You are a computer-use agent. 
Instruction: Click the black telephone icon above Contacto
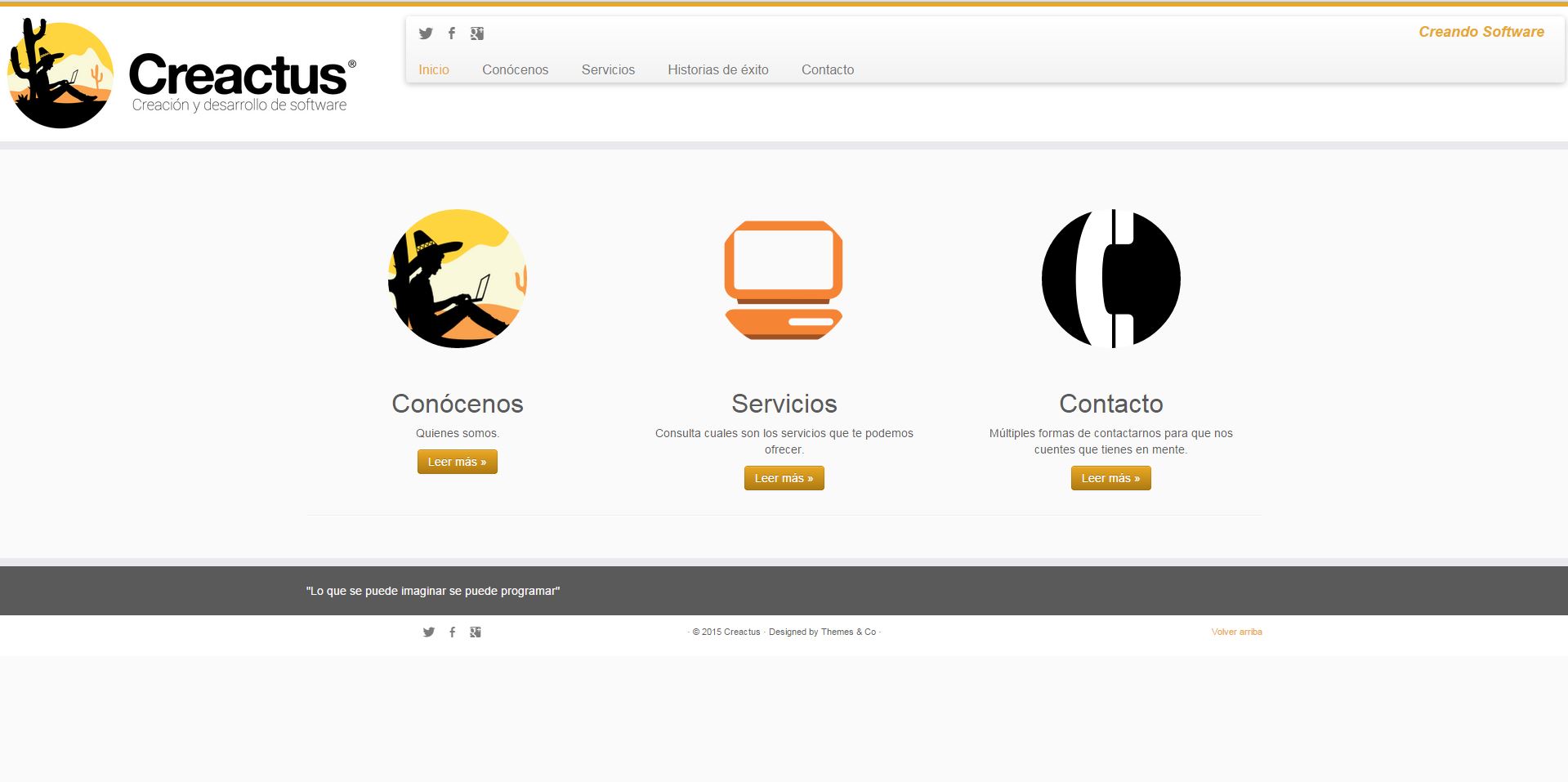pos(1110,279)
